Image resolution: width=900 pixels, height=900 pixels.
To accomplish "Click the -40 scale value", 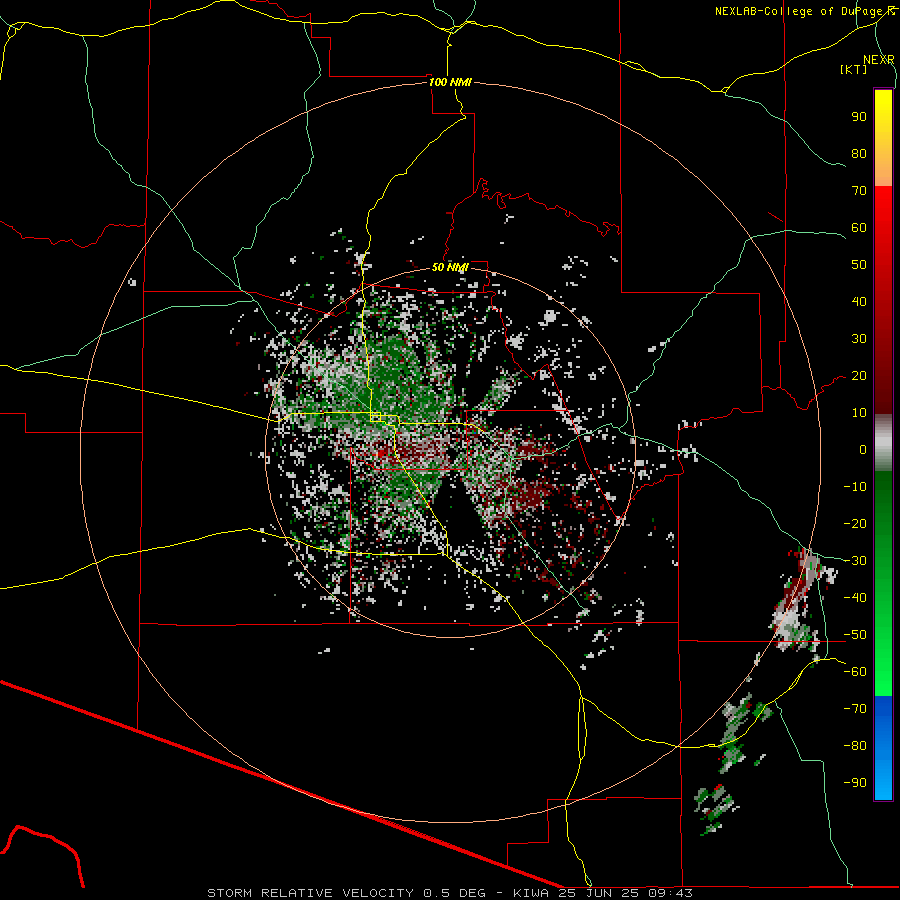I will tap(855, 598).
